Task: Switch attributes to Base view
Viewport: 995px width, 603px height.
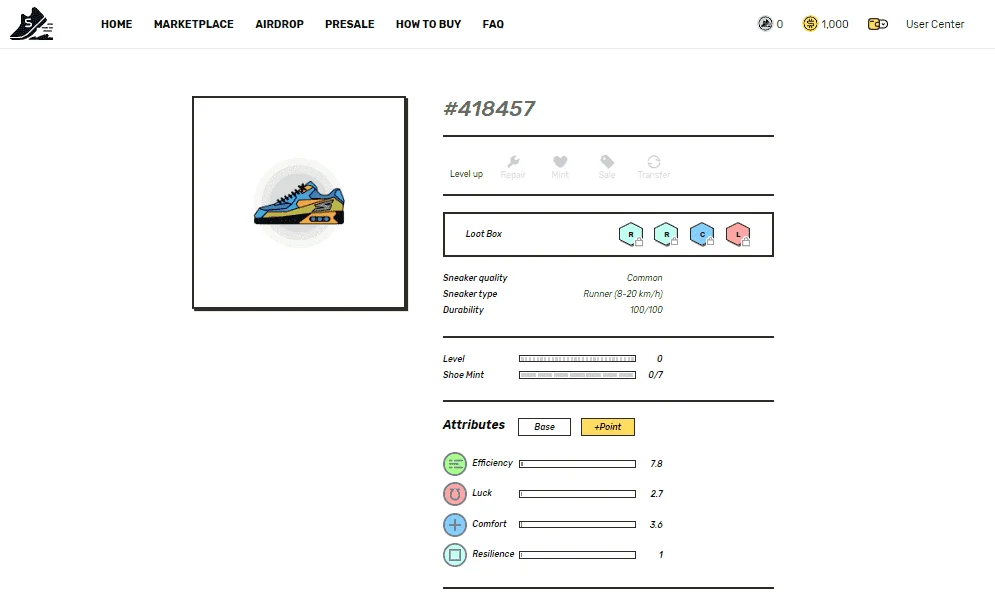Action: point(544,427)
